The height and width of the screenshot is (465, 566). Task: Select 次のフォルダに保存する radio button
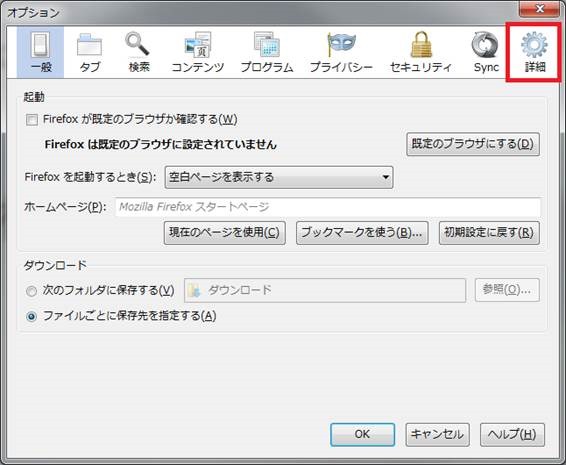tap(31, 291)
